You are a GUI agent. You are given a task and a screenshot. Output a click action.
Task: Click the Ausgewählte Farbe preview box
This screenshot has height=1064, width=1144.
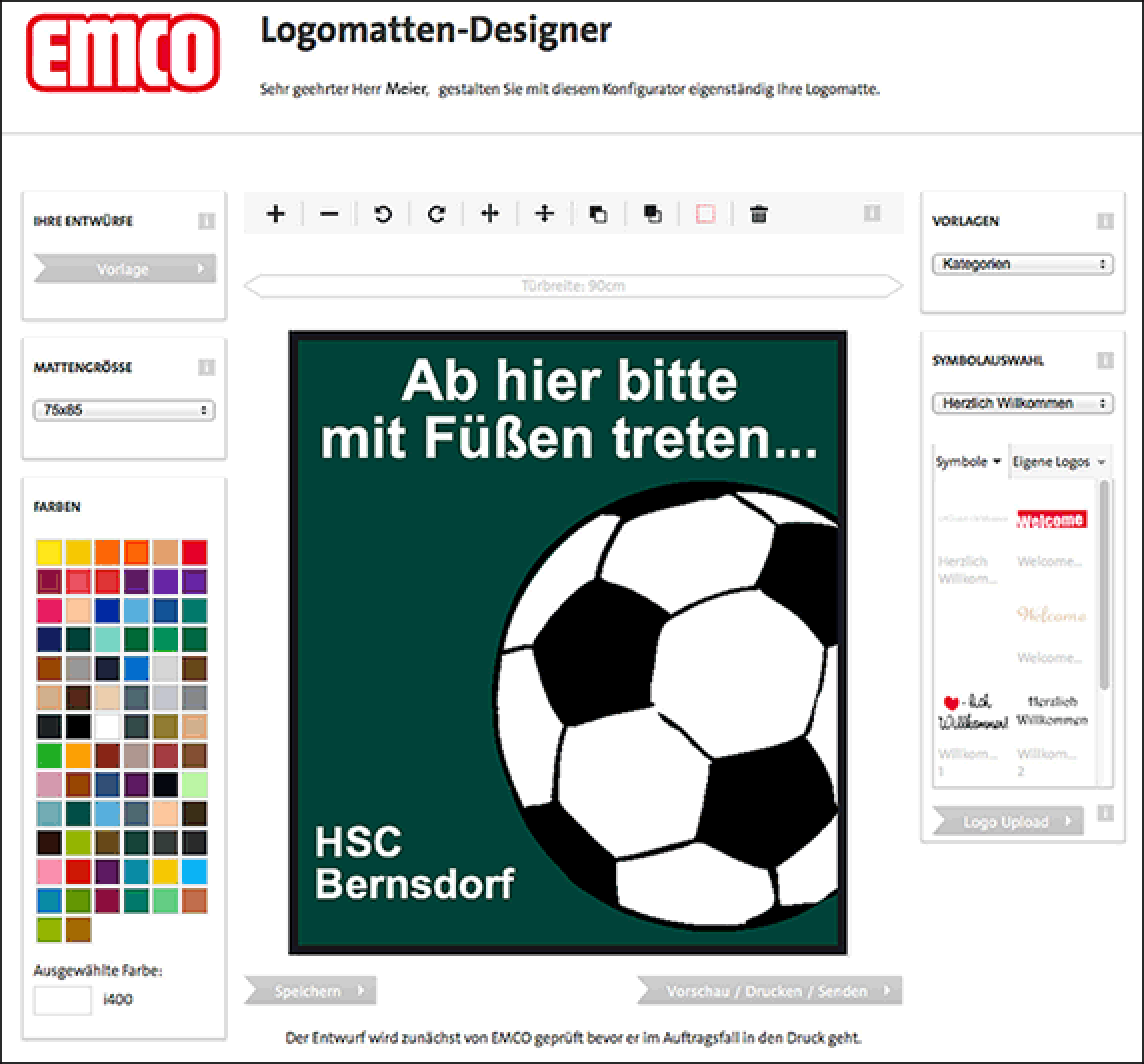[x=63, y=1001]
